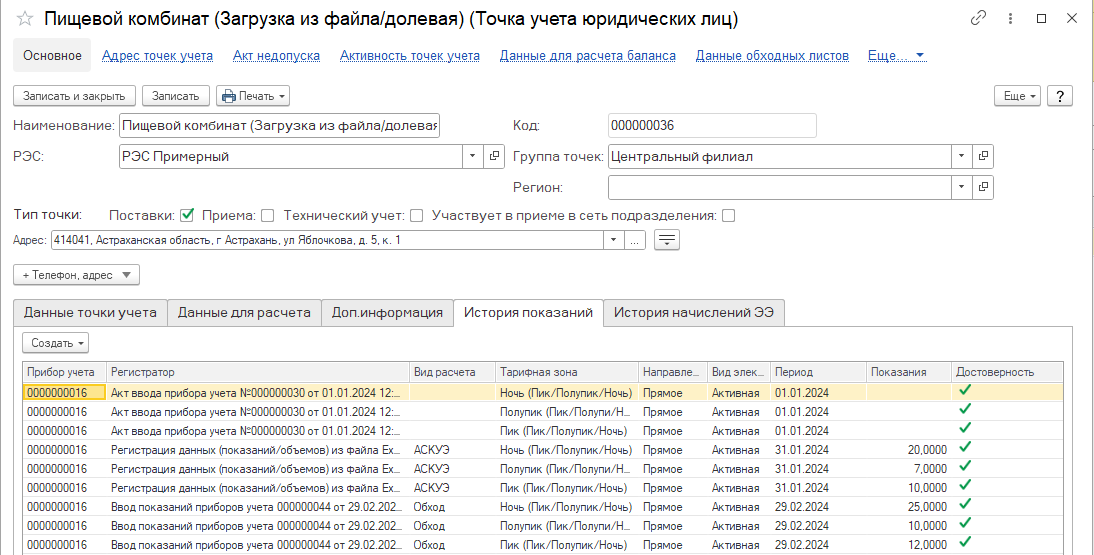Expand the РЭС dropdown list

(x=472, y=157)
